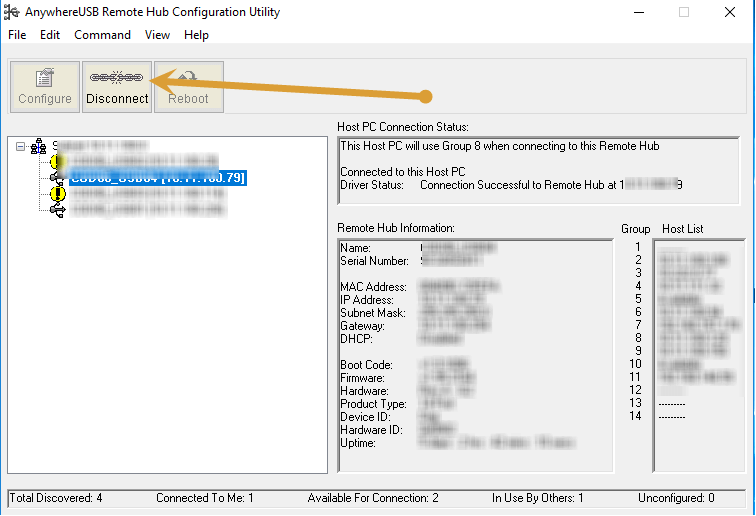Click the Configure toolbar button
This screenshot has height=516, width=756.
pos(45,87)
